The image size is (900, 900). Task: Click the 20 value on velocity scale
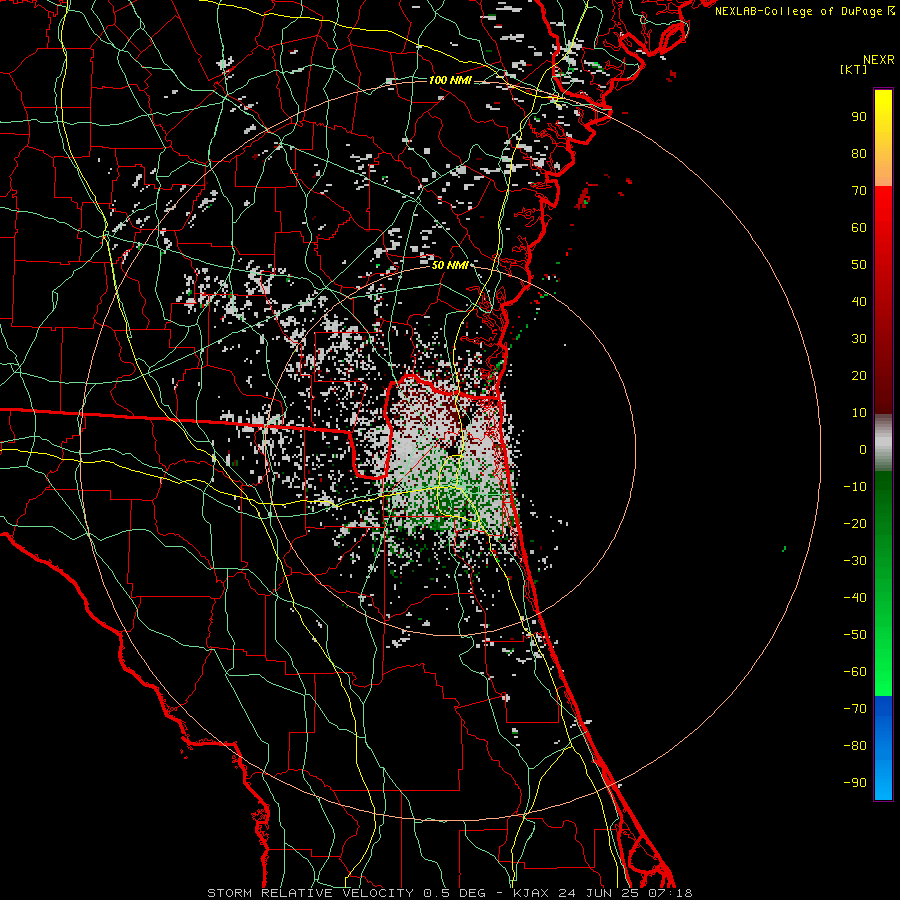pyautogui.click(x=859, y=376)
